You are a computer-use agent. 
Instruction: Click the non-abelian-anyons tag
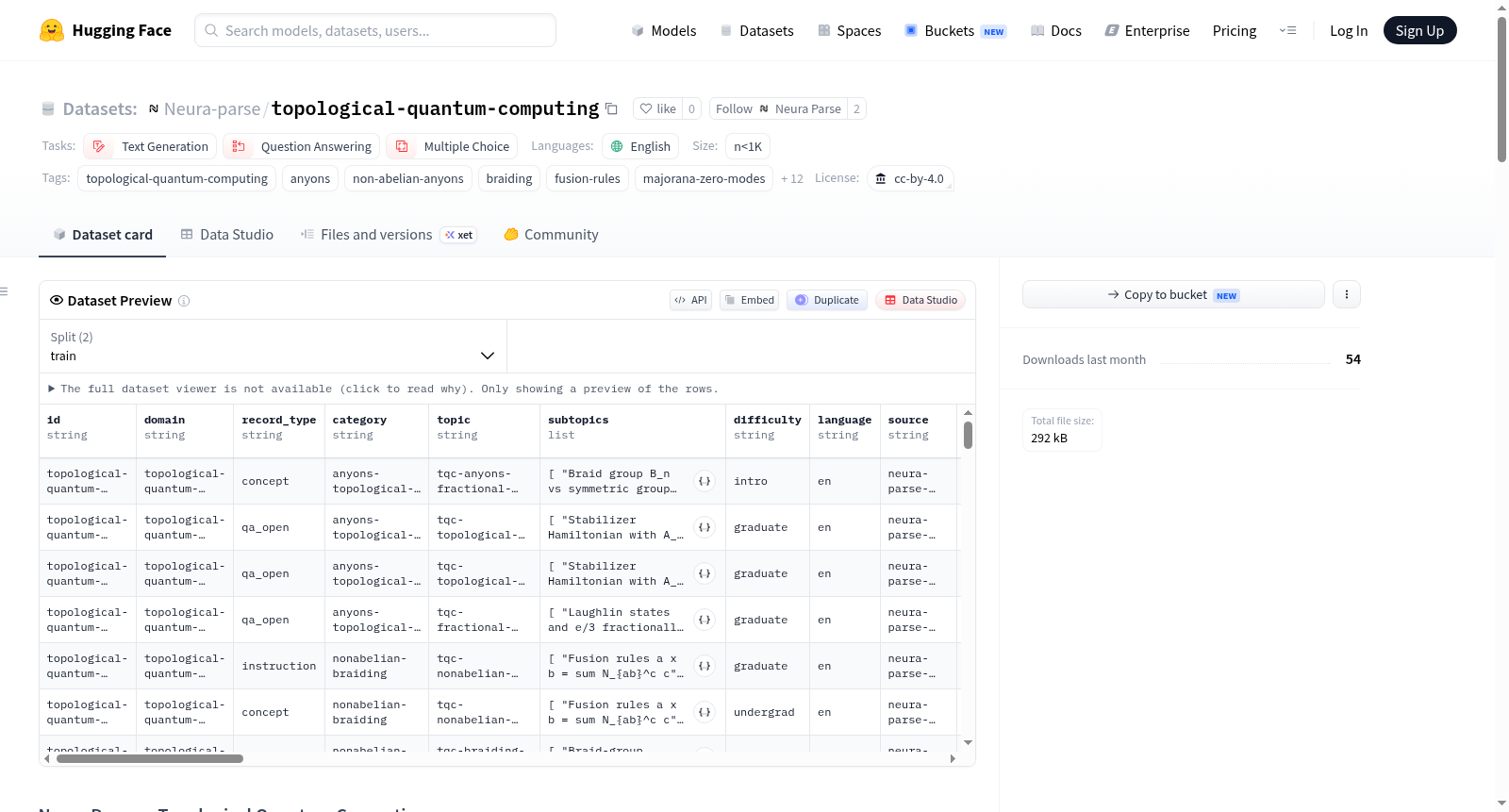[x=408, y=178]
